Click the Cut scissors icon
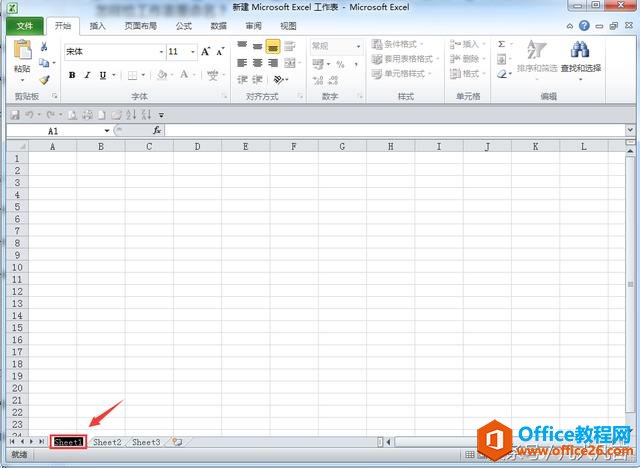640x468 pixels. click(44, 46)
